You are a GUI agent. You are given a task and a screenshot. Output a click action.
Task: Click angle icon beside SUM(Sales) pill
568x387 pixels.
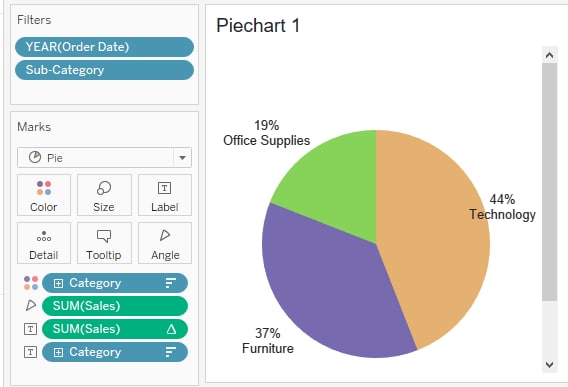point(31,305)
